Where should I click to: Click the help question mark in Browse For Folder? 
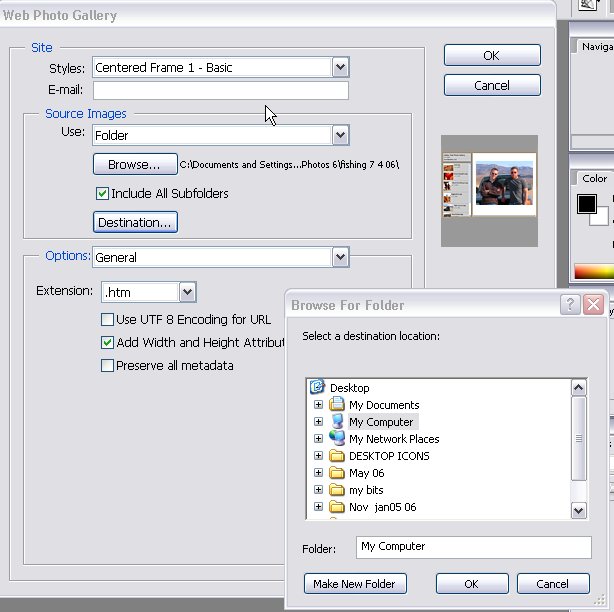(x=570, y=305)
